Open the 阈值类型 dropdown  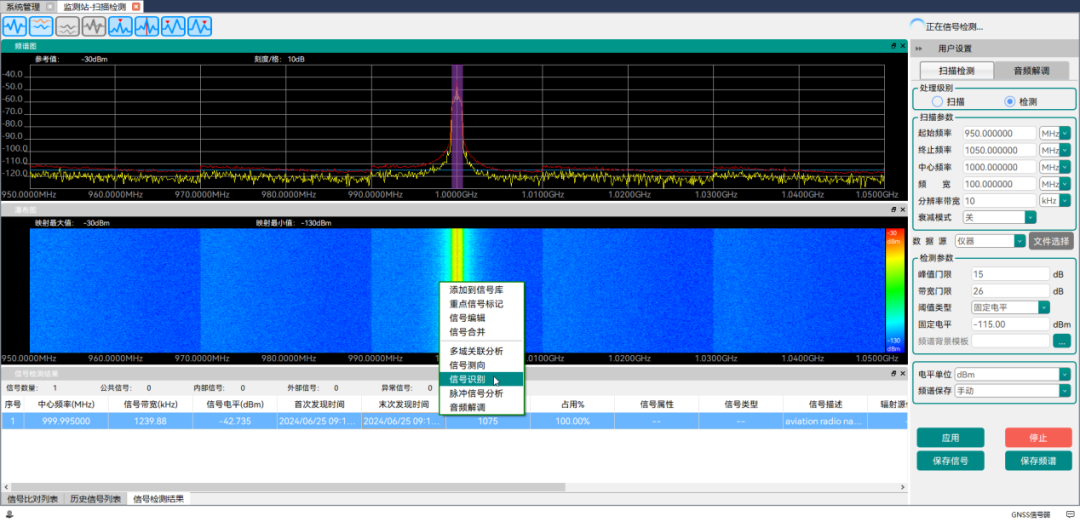pos(1044,307)
